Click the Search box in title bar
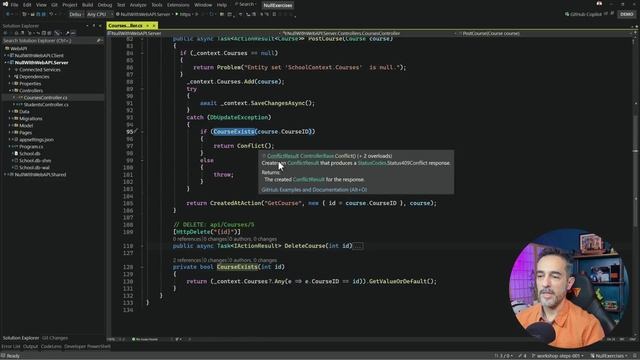This screenshot has height=360, width=640. (x=245, y=4)
